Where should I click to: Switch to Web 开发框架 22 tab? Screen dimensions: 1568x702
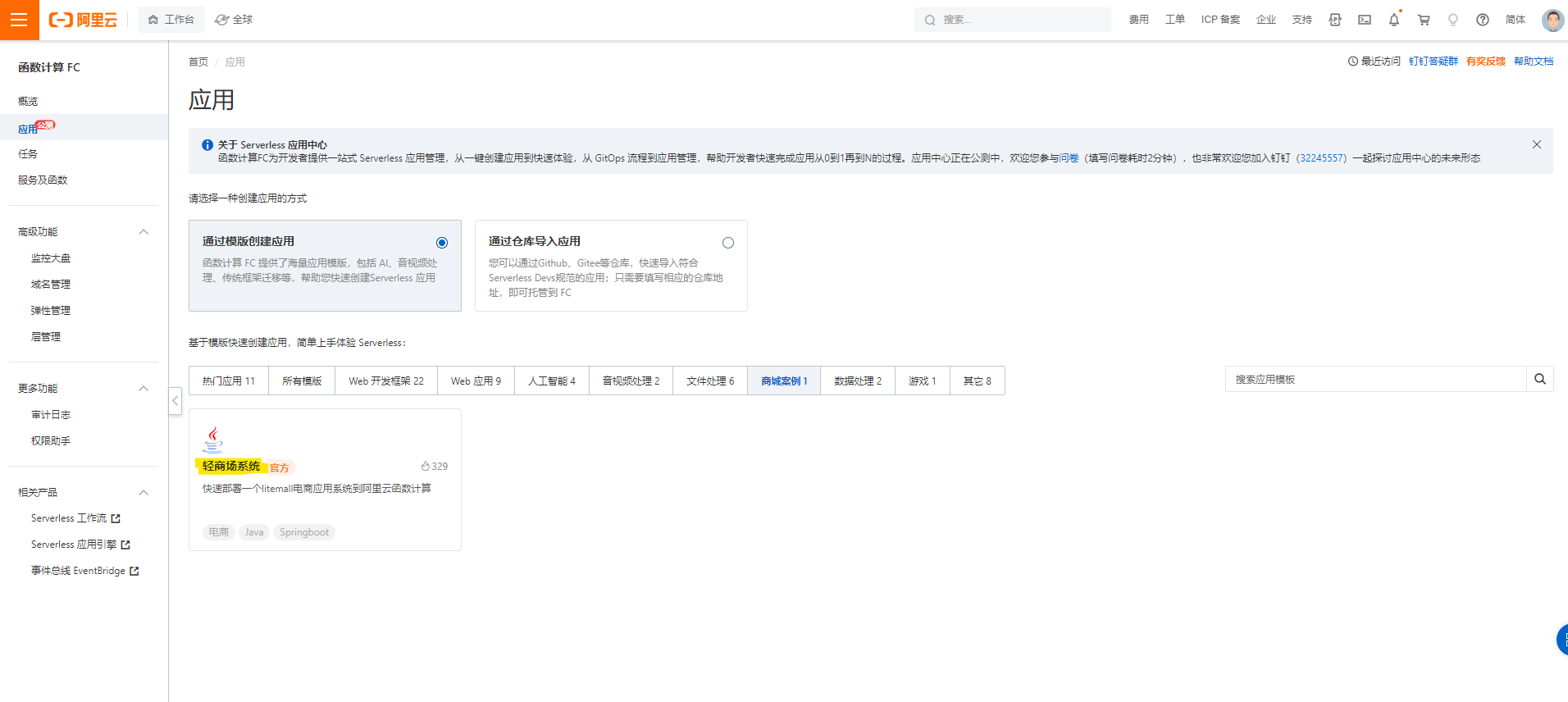[386, 381]
